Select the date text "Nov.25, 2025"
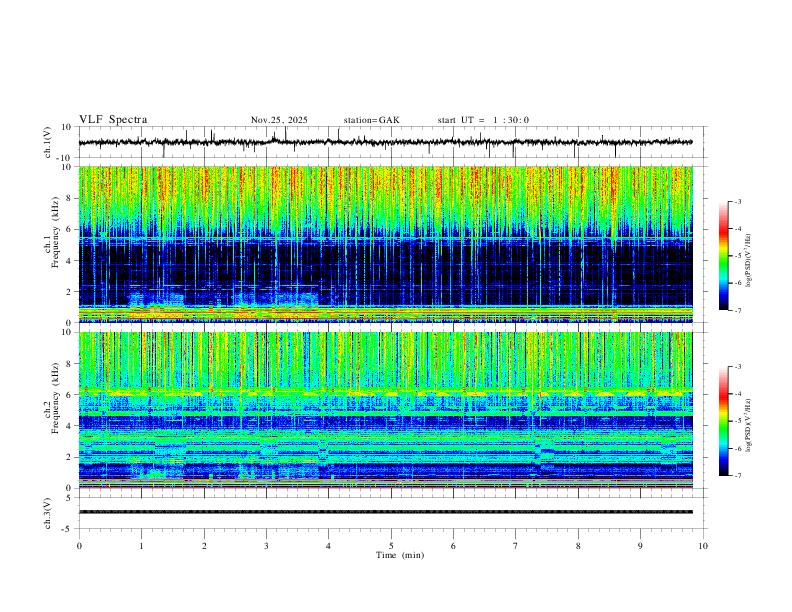This screenshot has height=612, width=792. tap(279, 120)
